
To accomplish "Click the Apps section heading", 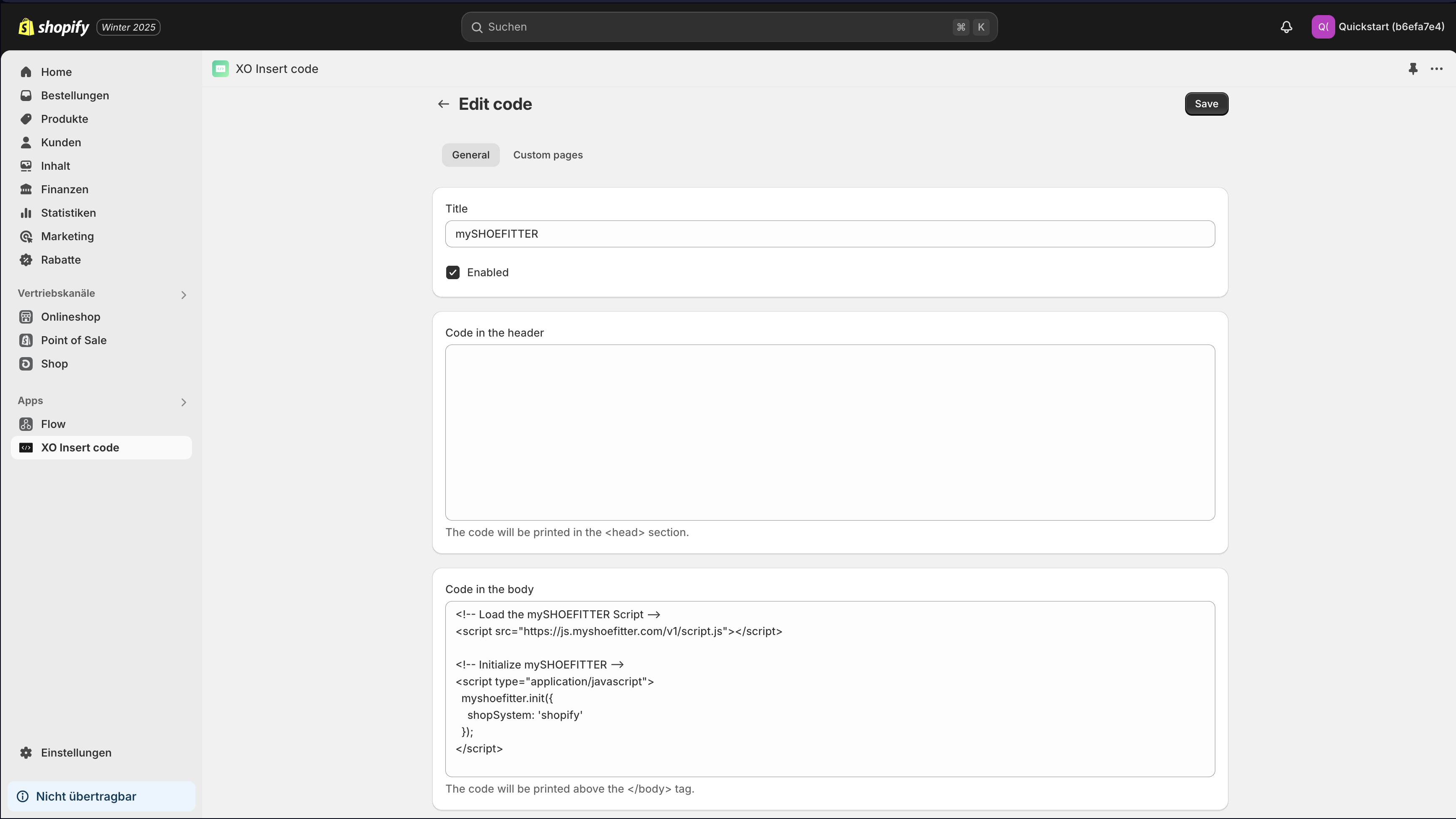I will (x=31, y=400).
